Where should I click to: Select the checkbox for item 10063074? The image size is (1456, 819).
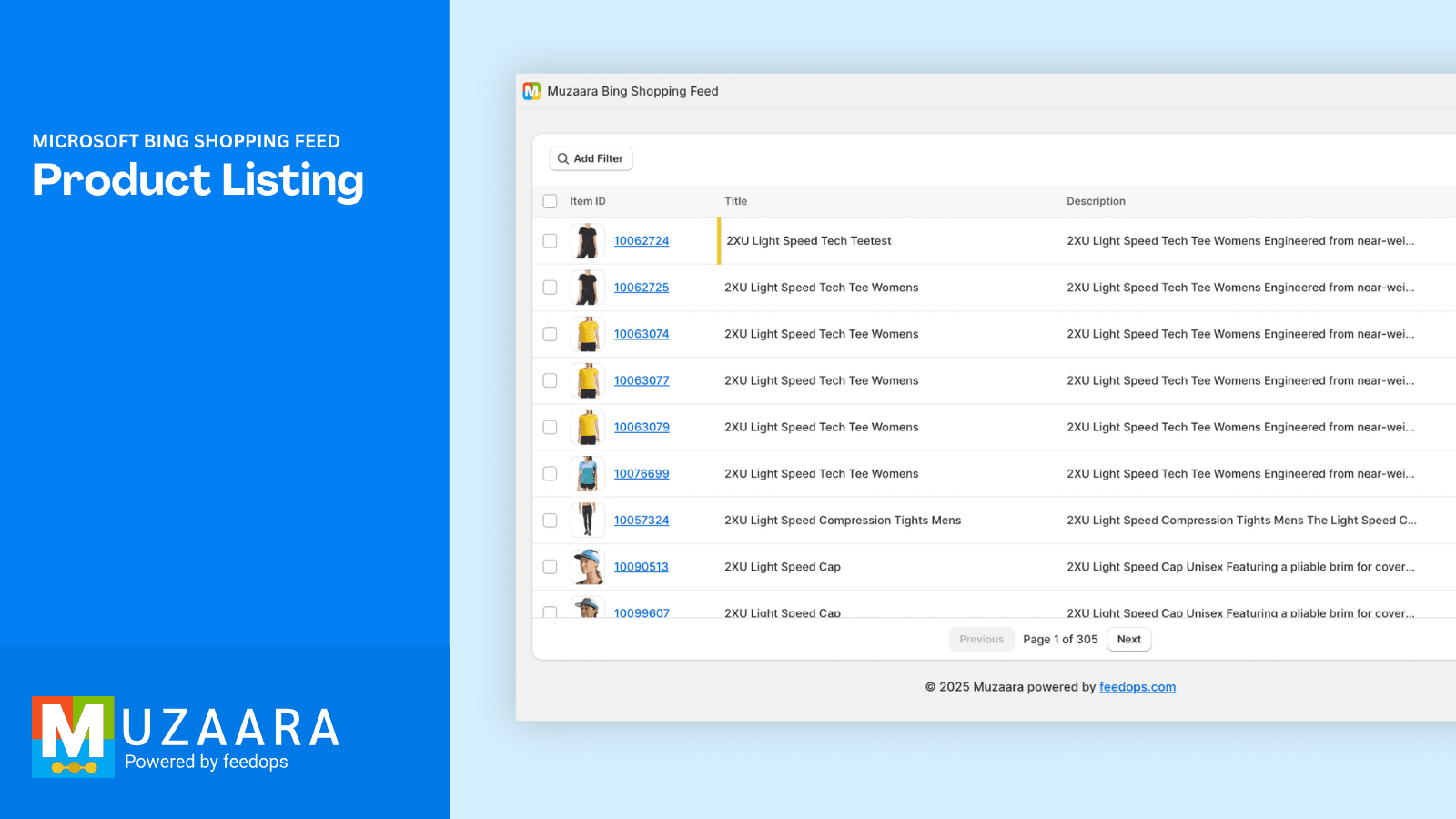coord(550,334)
